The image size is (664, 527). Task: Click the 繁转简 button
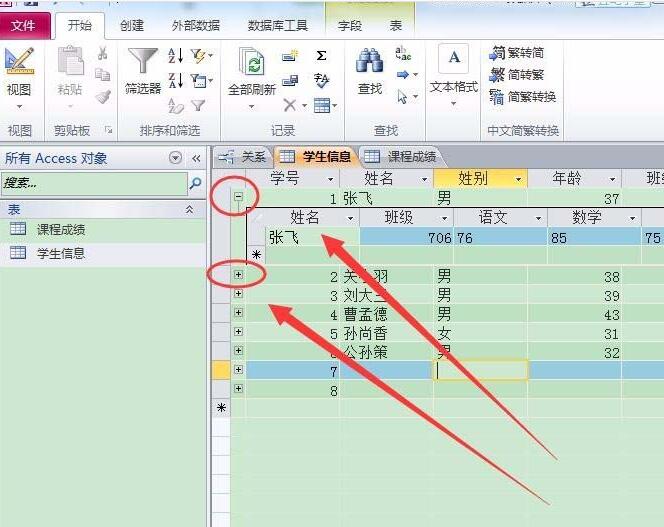[517, 53]
